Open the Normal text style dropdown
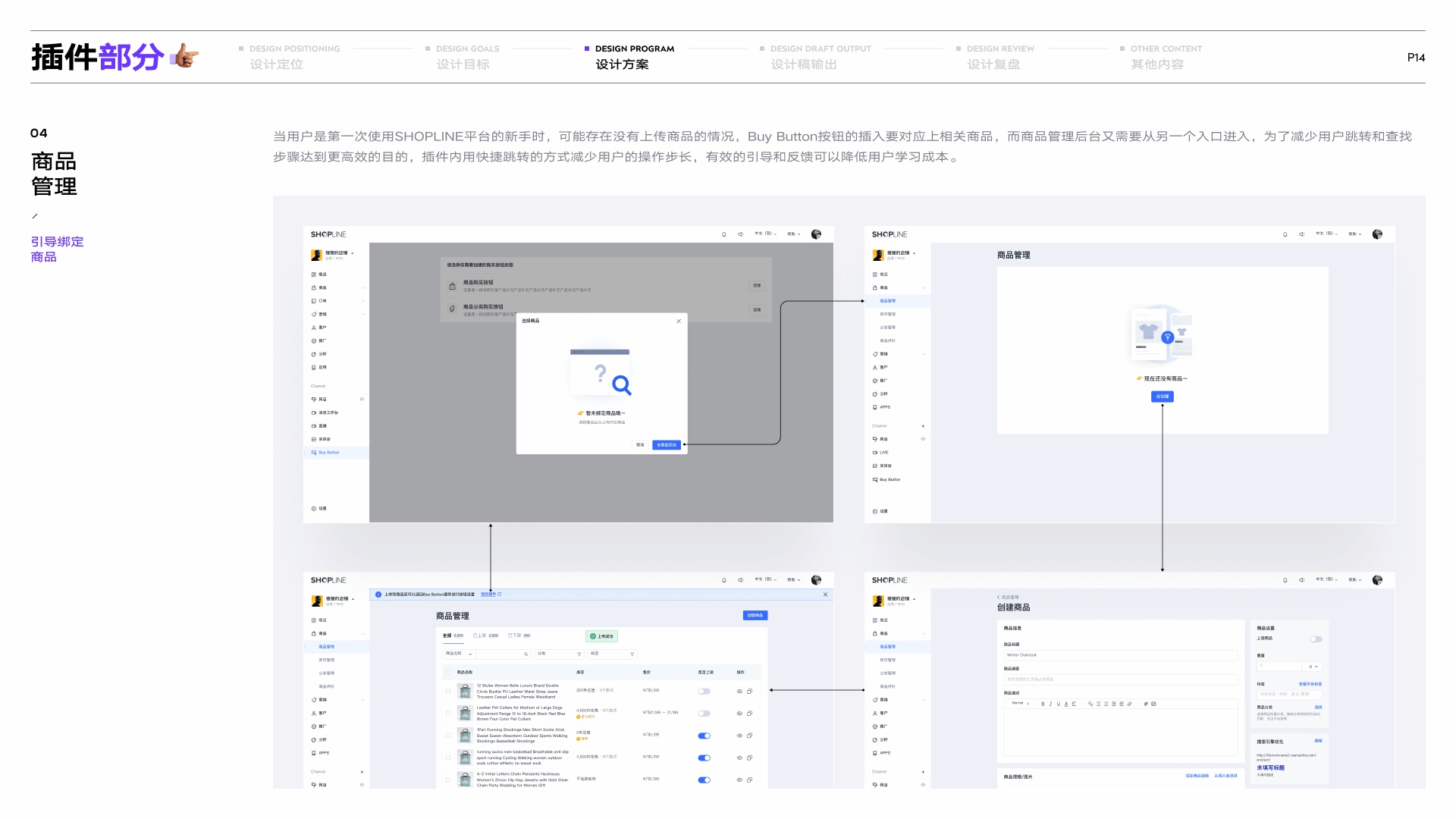The height and width of the screenshot is (819, 1456). 1020,704
